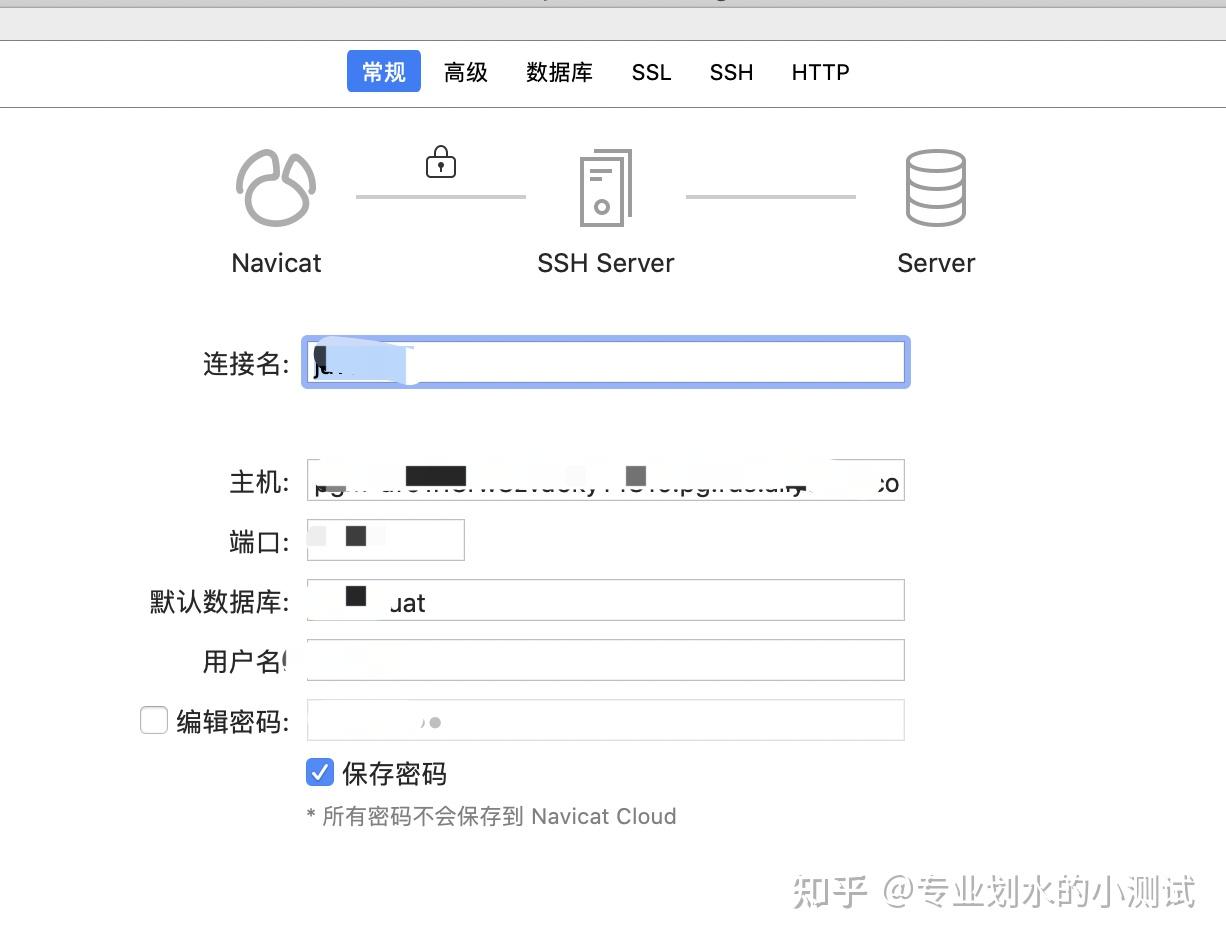The image size is (1226, 940).
Task: Open the 数据库 tab
Action: click(x=559, y=71)
